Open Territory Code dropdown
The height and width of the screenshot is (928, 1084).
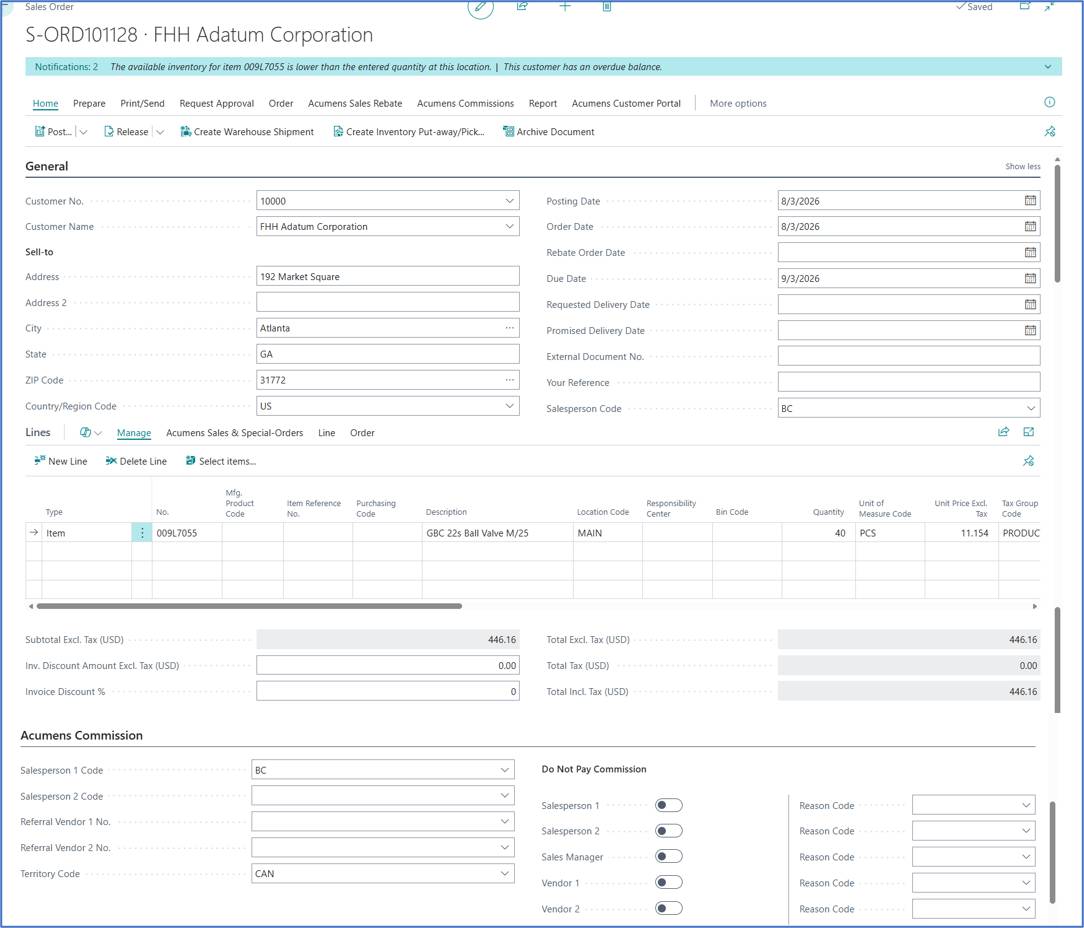505,873
